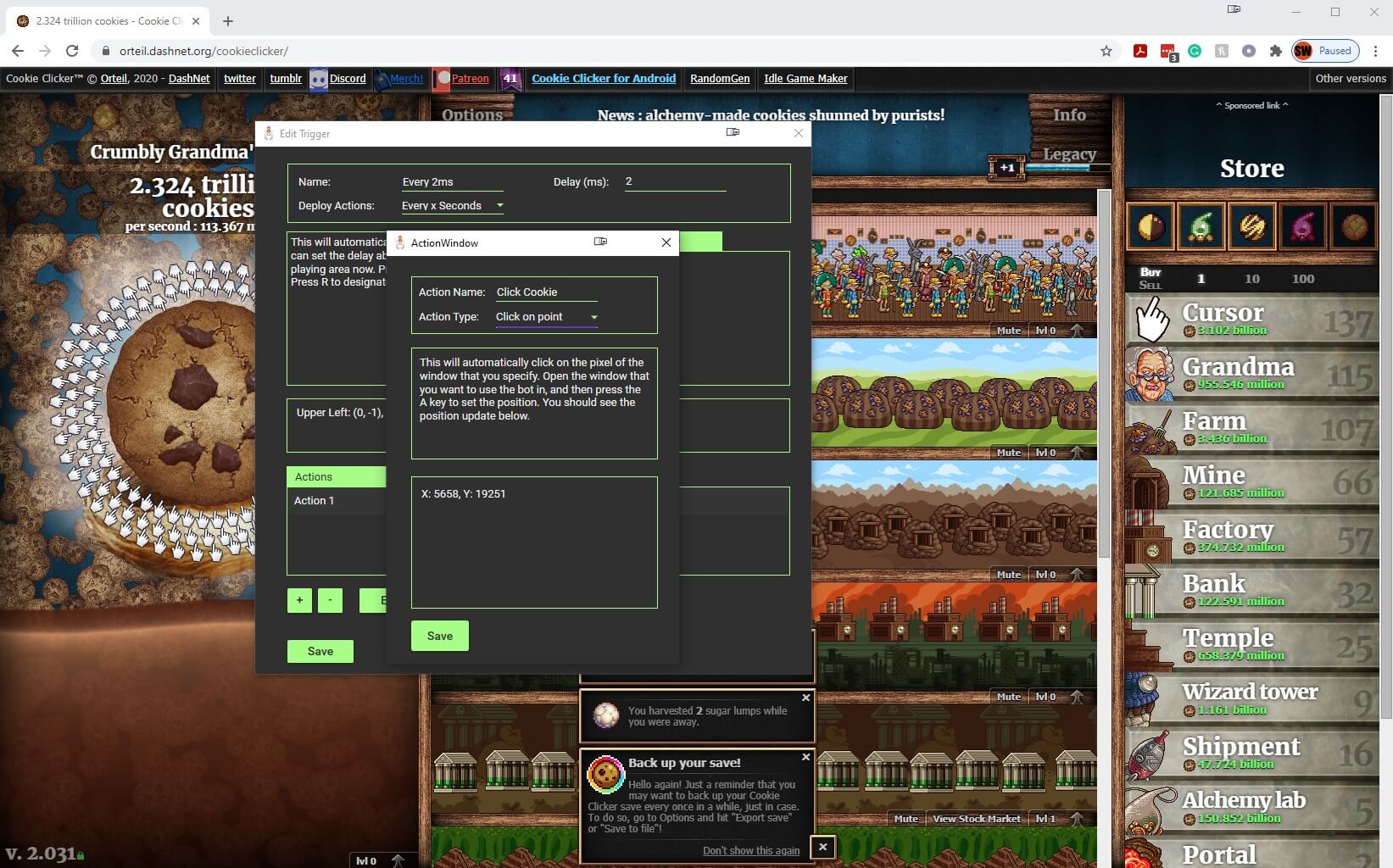
Task: Mute the Factory building row
Action: (x=1009, y=697)
